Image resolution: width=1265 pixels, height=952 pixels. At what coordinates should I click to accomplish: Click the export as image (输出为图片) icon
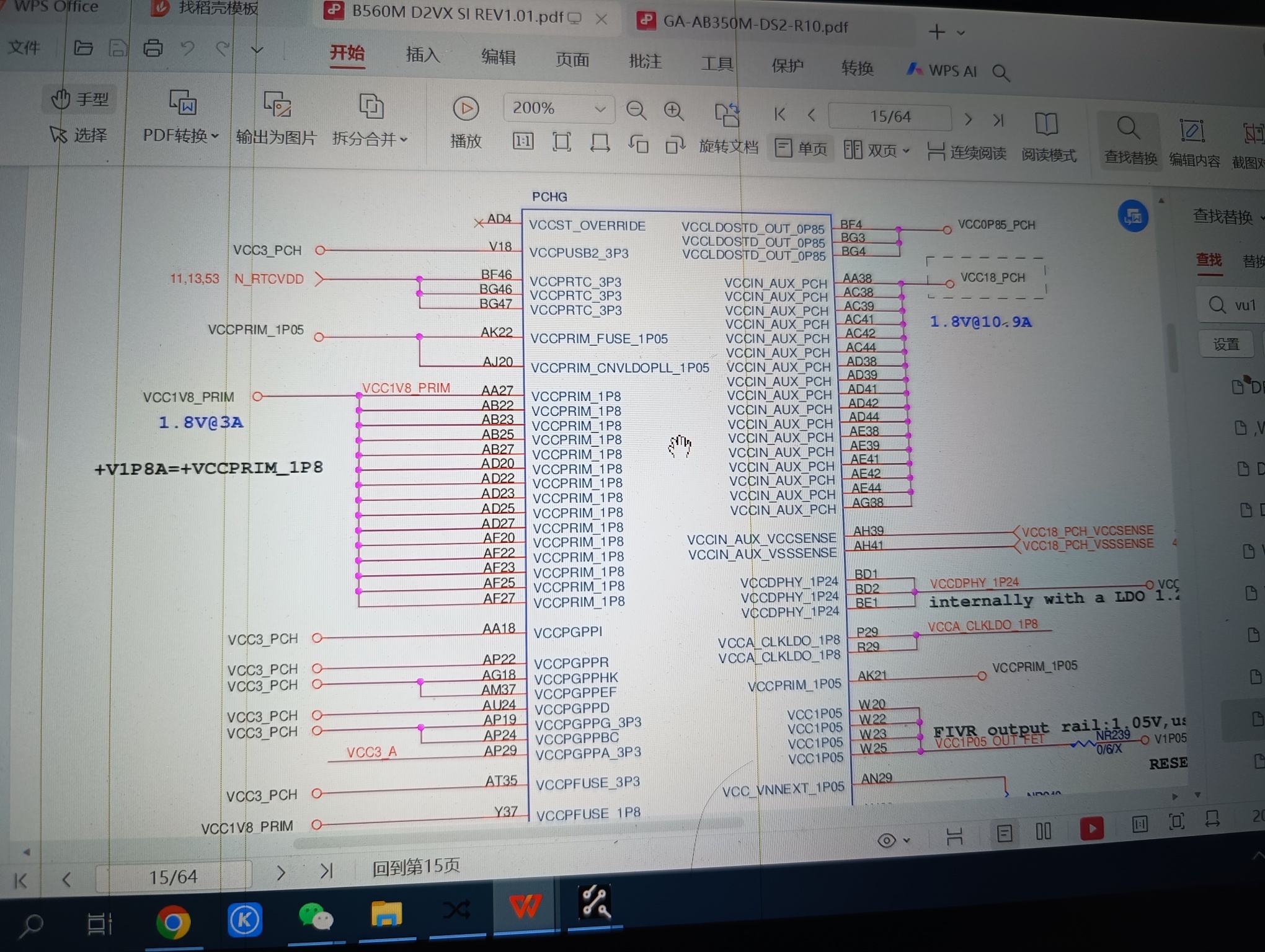277,119
